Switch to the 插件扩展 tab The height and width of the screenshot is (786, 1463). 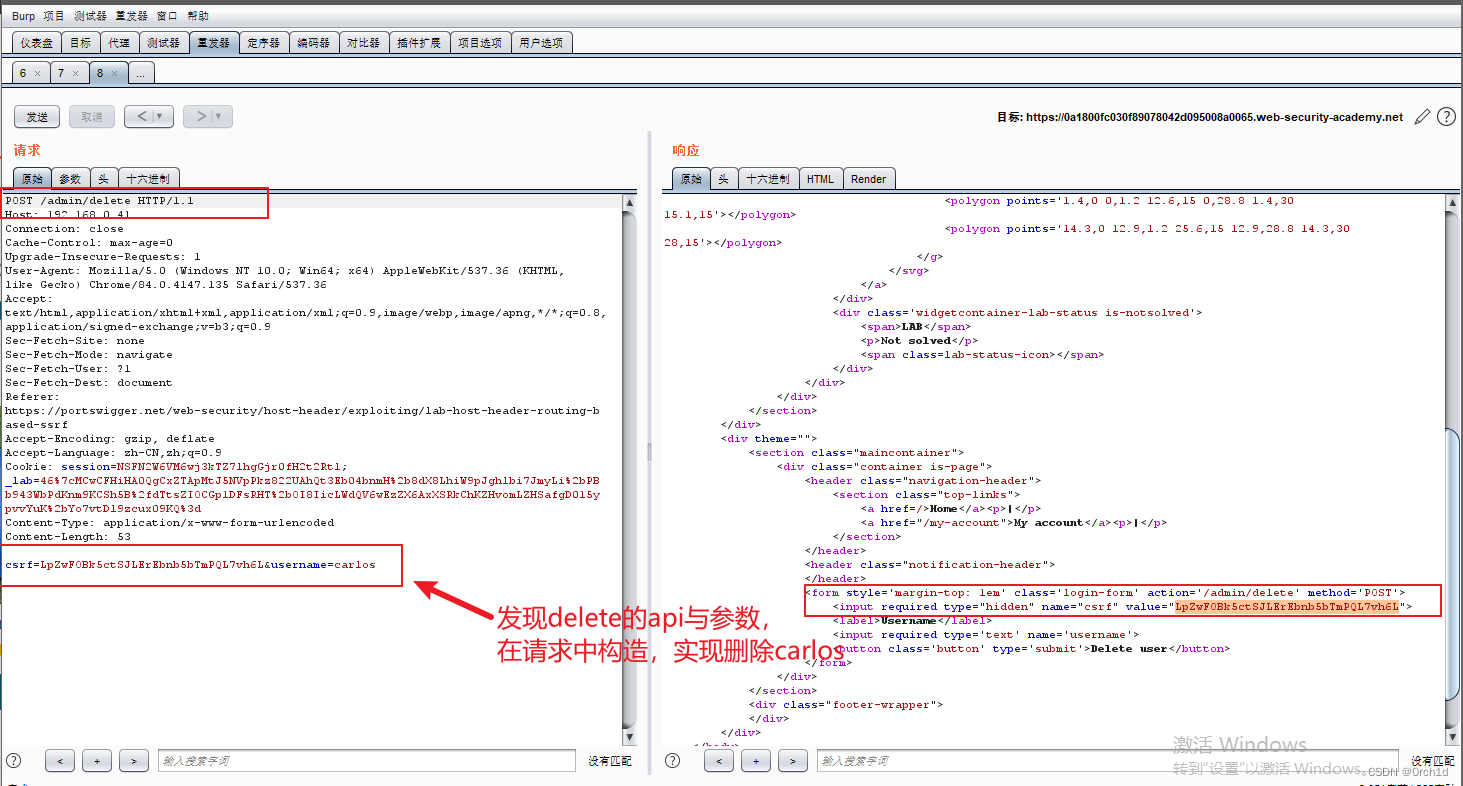(x=419, y=43)
